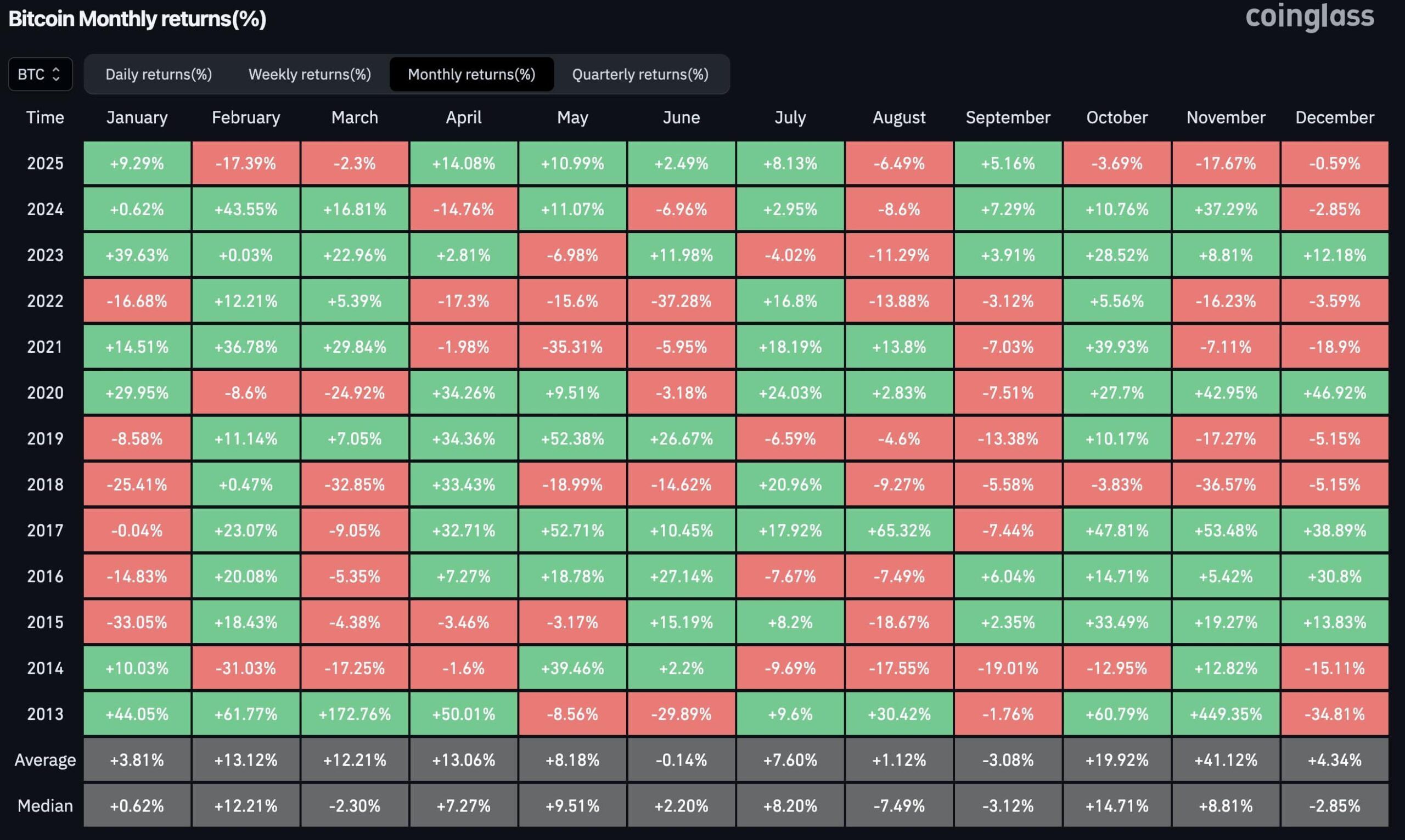This screenshot has height=840, width=1405.
Task: Click the September column header
Action: pos(1008,117)
